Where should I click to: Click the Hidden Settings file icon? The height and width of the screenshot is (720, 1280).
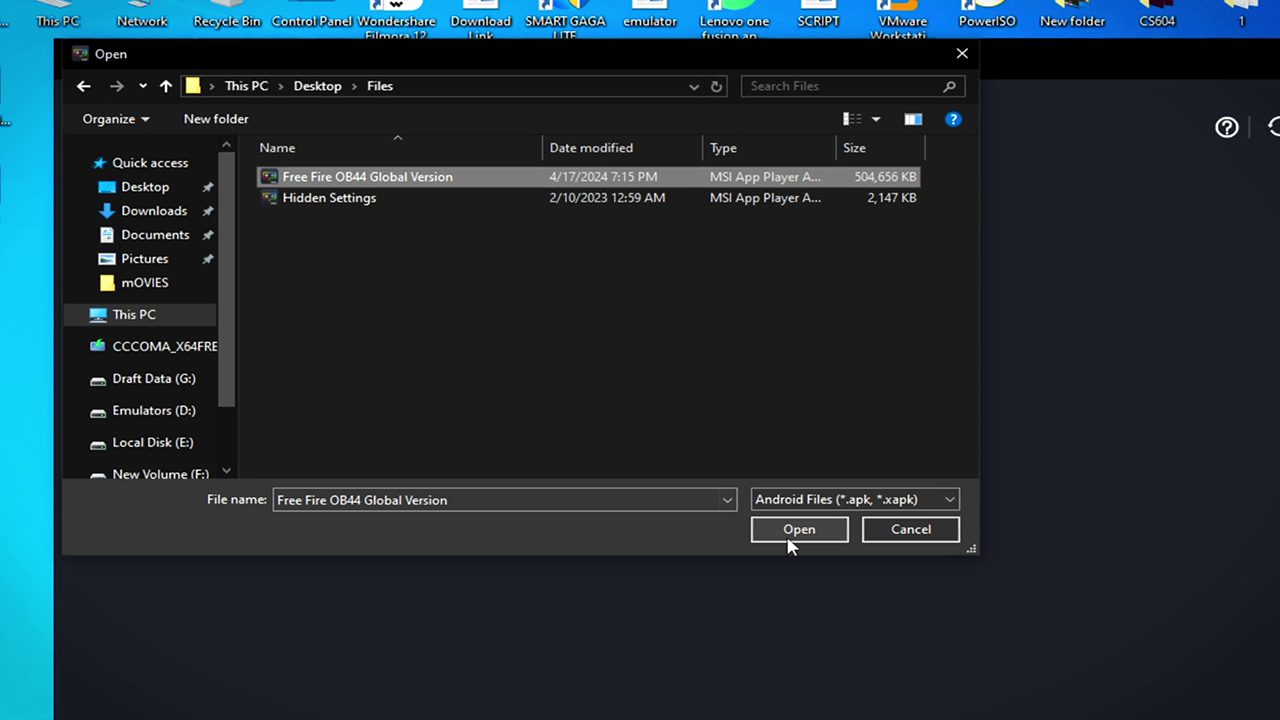(x=269, y=198)
